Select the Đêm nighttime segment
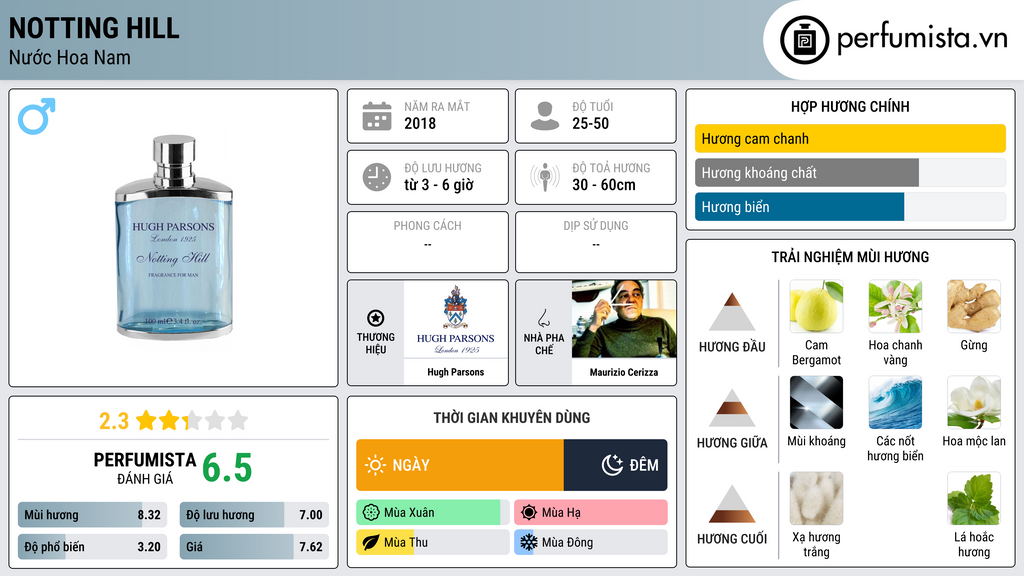The width and height of the screenshot is (1024, 576). click(615, 465)
